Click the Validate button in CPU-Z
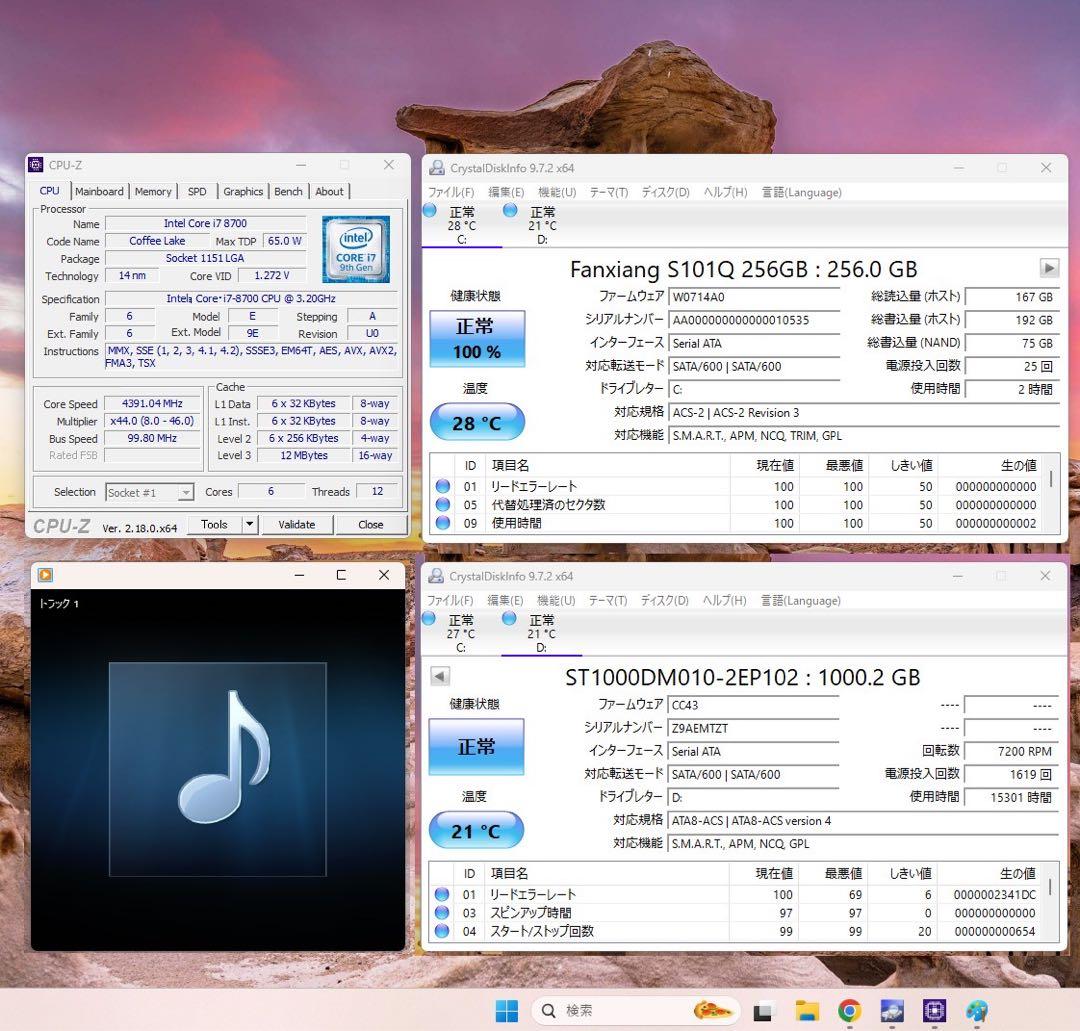The width and height of the screenshot is (1080, 1031). [296, 524]
